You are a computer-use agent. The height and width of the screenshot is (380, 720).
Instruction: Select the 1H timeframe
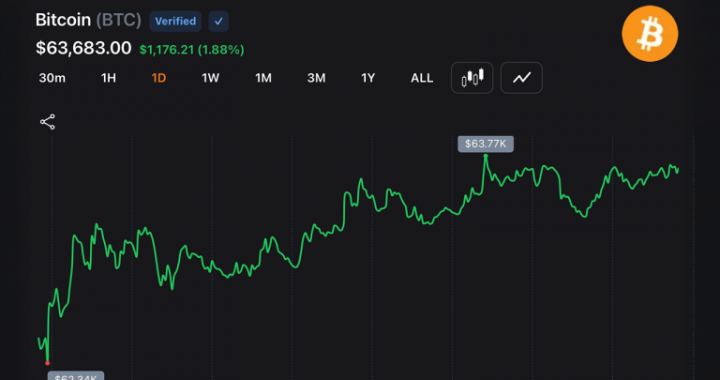click(x=108, y=78)
